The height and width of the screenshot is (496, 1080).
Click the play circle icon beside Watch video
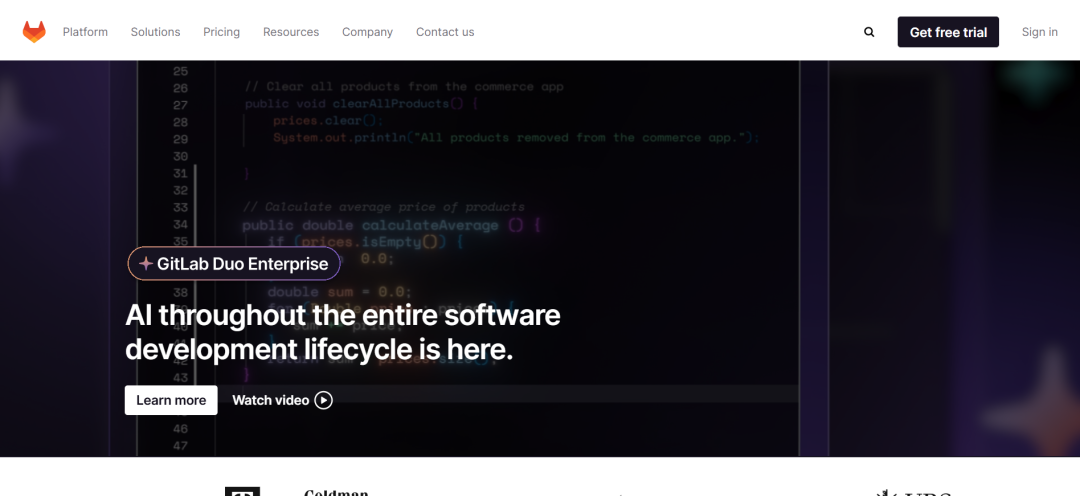[x=324, y=400]
